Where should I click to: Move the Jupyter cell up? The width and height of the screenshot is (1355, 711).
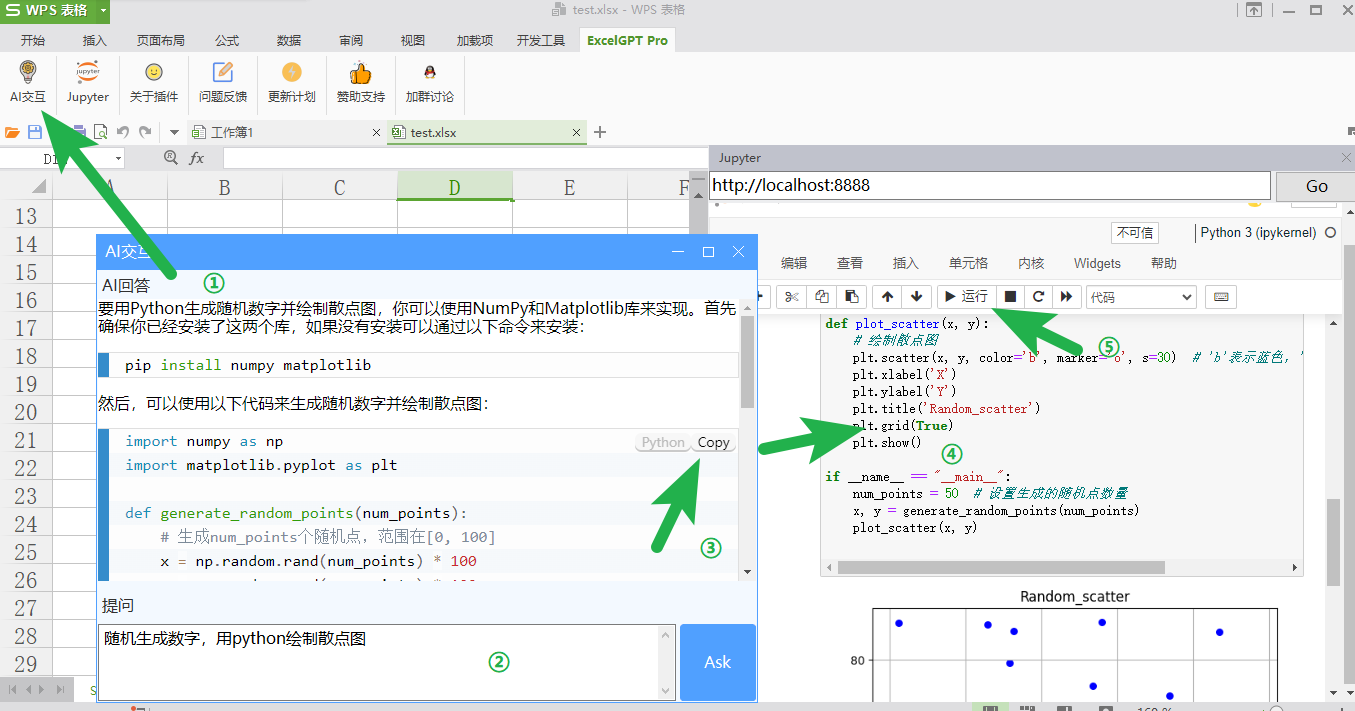point(887,297)
